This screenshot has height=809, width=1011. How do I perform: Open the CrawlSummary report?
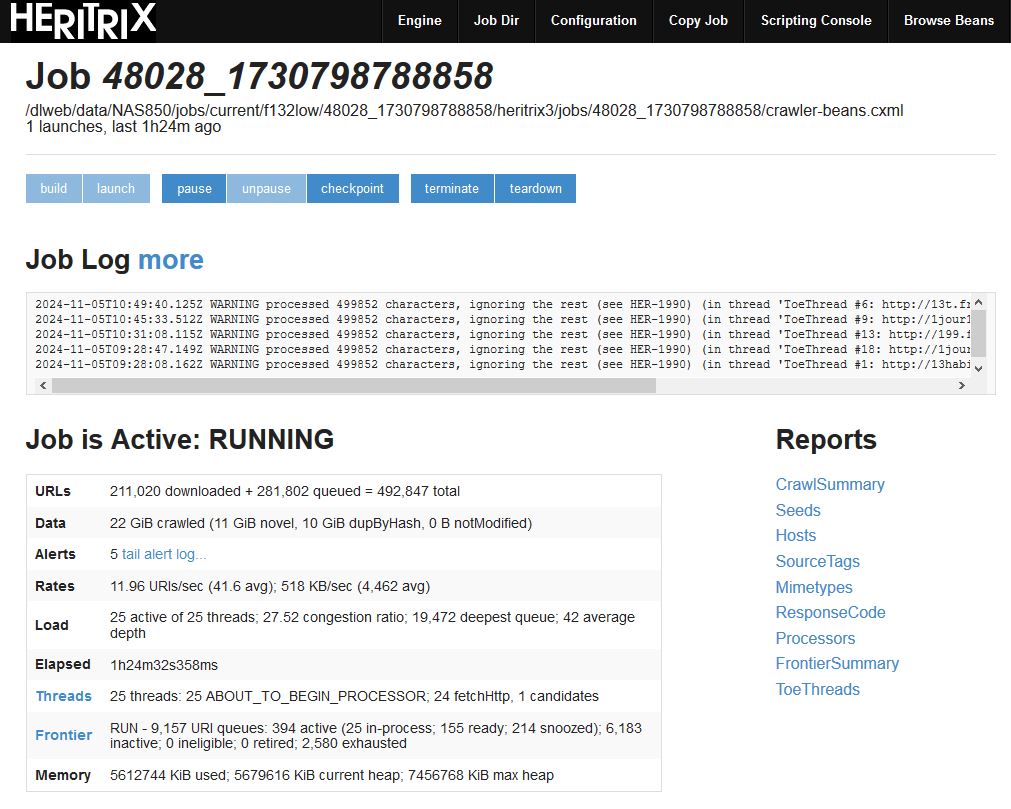(830, 485)
